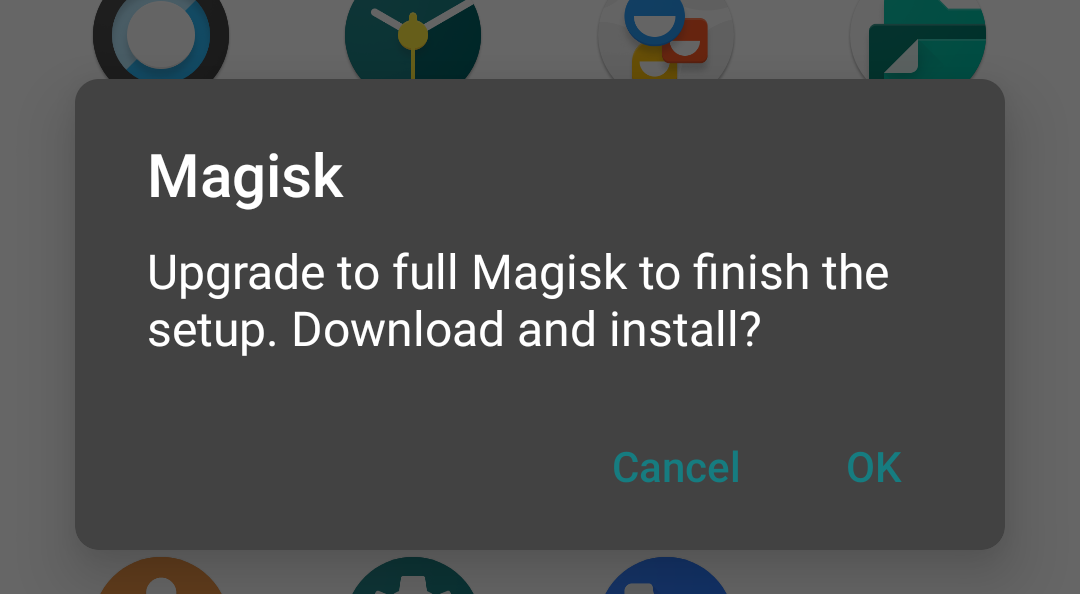
Task: Open the green Files folder app
Action: click(918, 38)
